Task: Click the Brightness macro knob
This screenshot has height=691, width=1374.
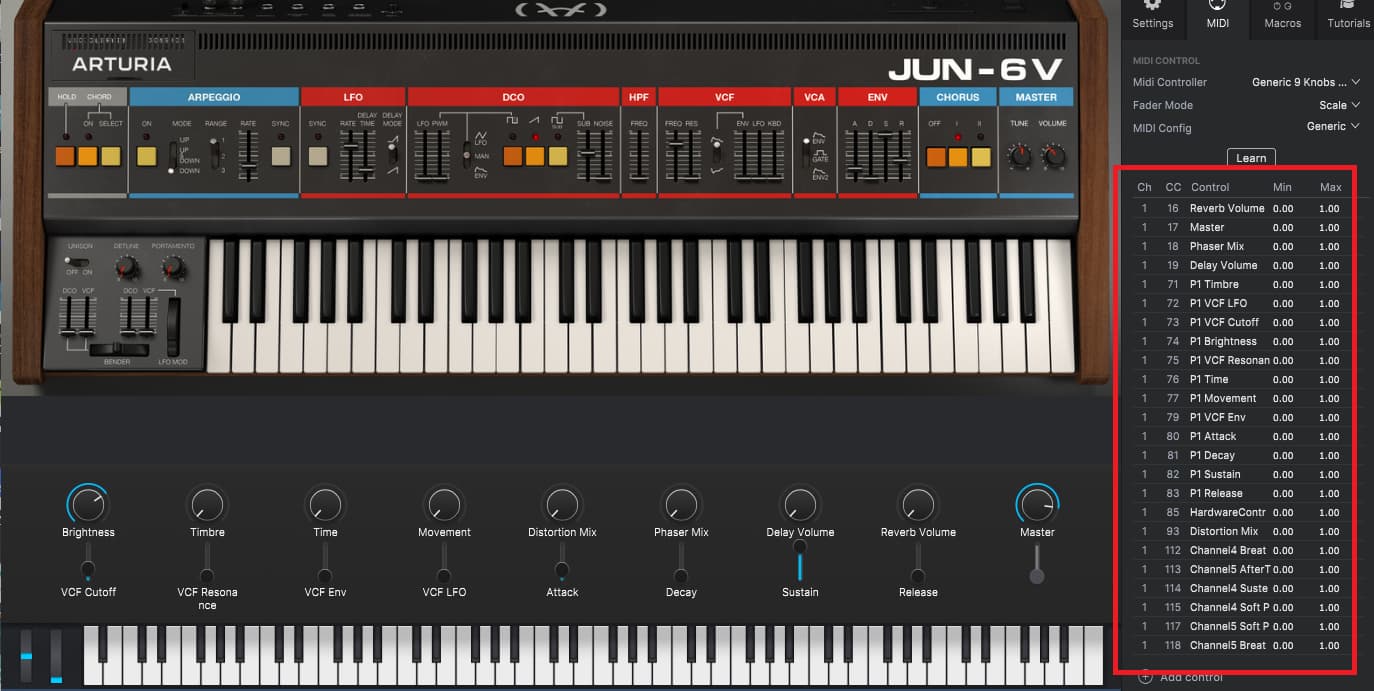Action: (x=88, y=505)
